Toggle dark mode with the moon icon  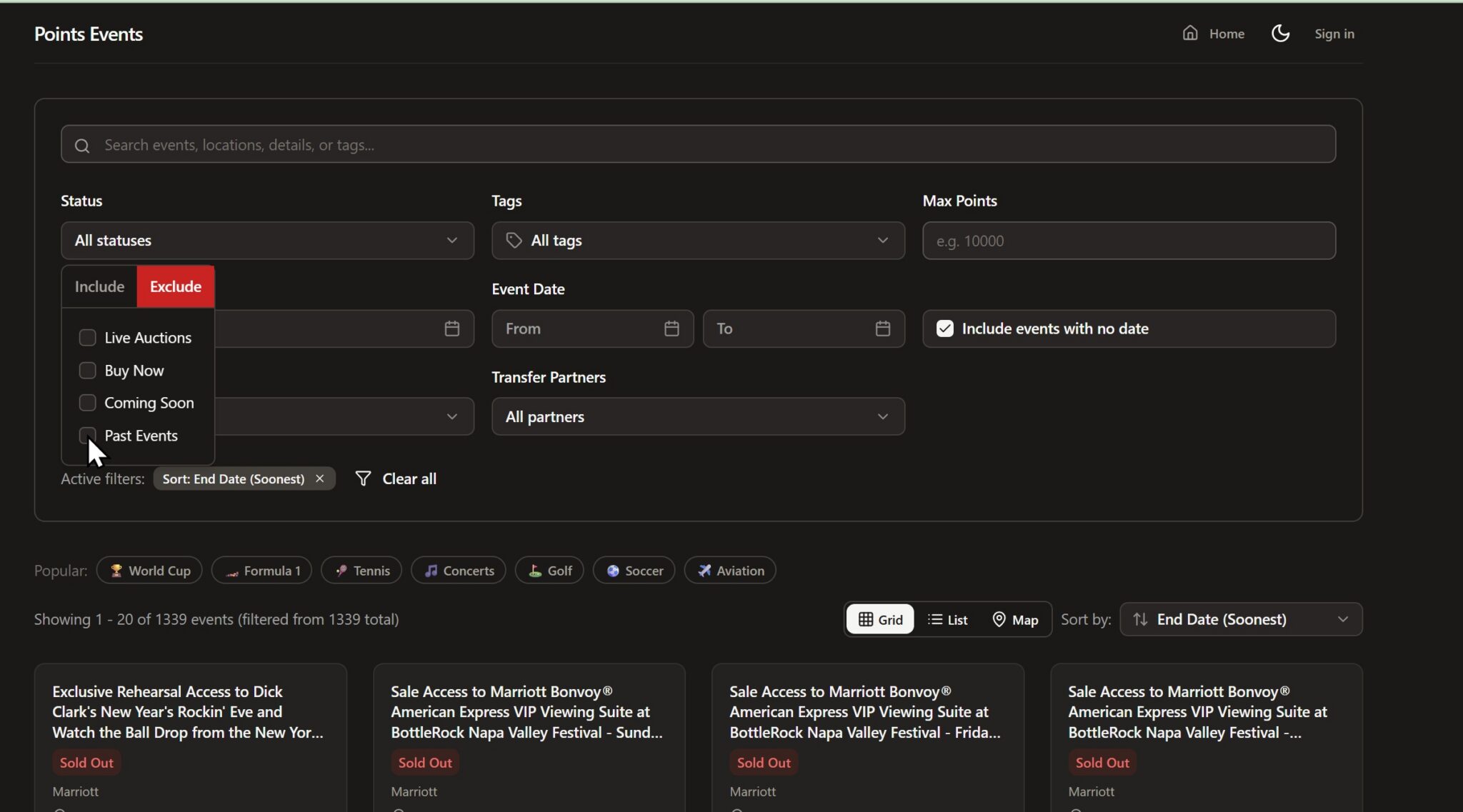tap(1280, 34)
